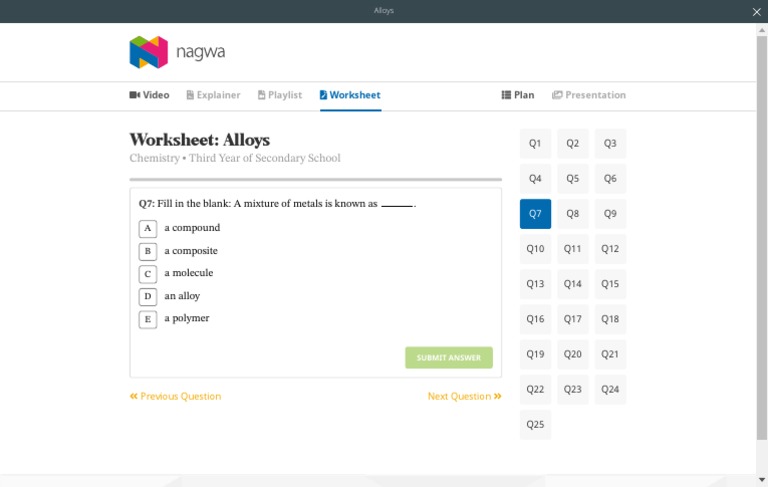The height and width of the screenshot is (487, 768).
Task: Choose answer B, a composite
Action: tap(148, 251)
